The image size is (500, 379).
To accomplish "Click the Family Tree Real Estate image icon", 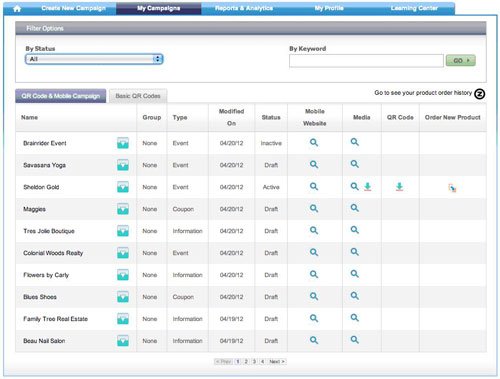I will point(123,319).
